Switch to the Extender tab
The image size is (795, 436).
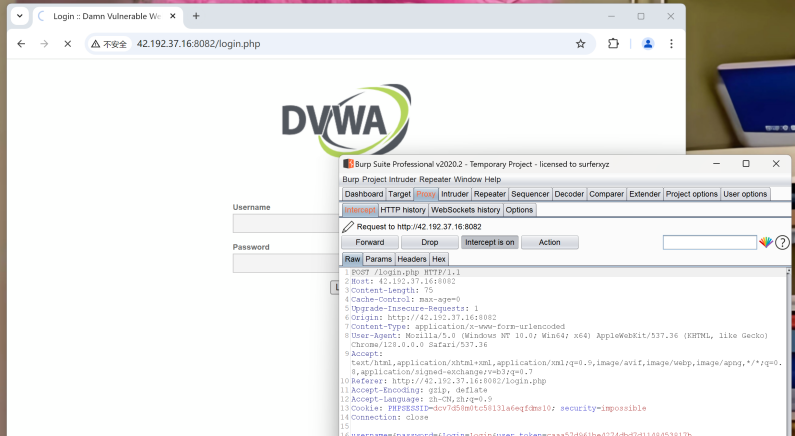[644, 194]
